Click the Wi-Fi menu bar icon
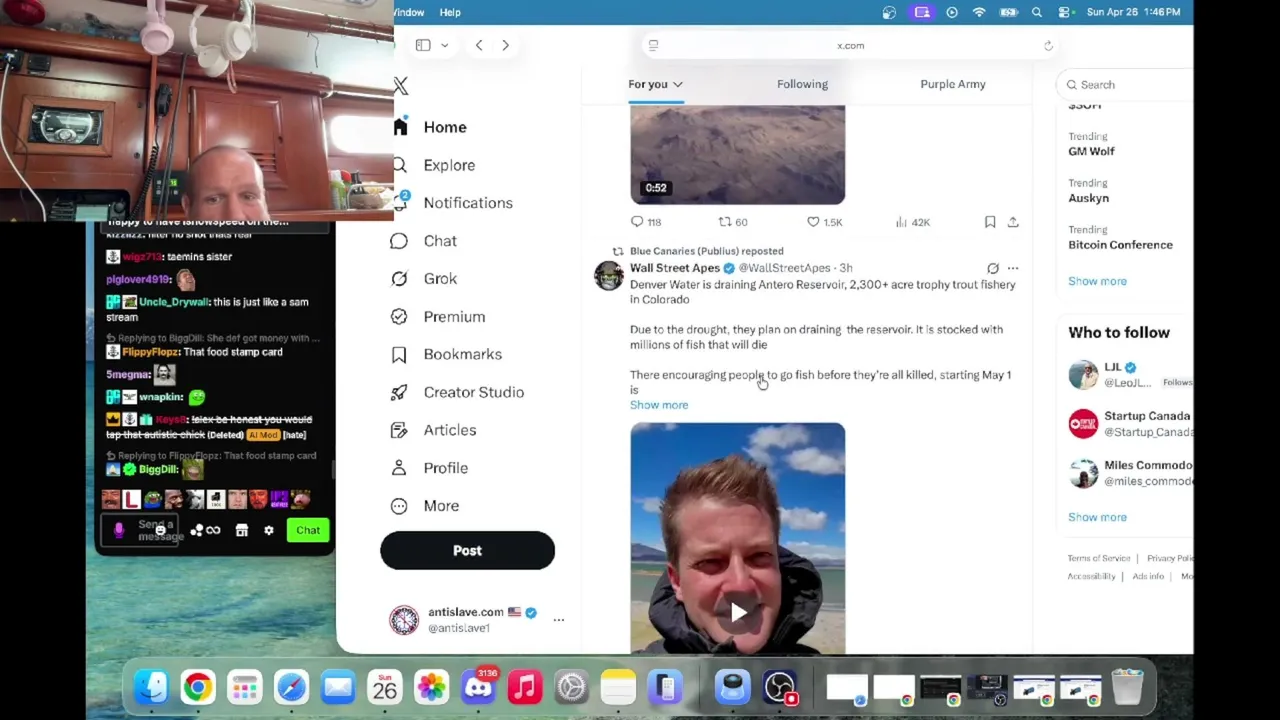The height and width of the screenshot is (720, 1280). (x=979, y=12)
